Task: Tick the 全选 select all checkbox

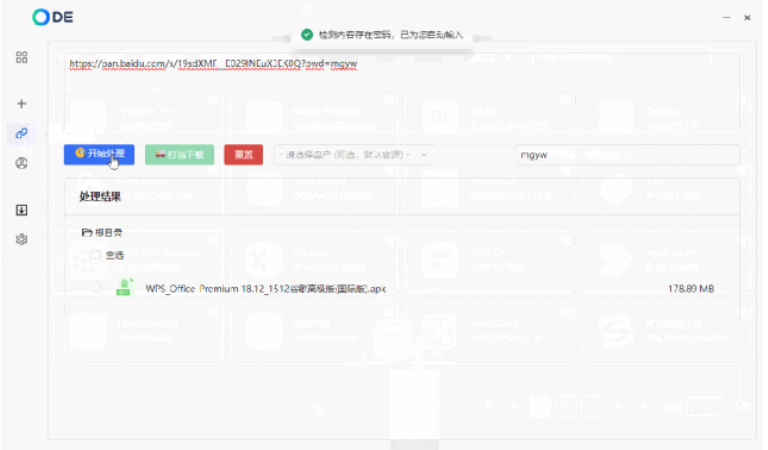Action: pos(96,255)
